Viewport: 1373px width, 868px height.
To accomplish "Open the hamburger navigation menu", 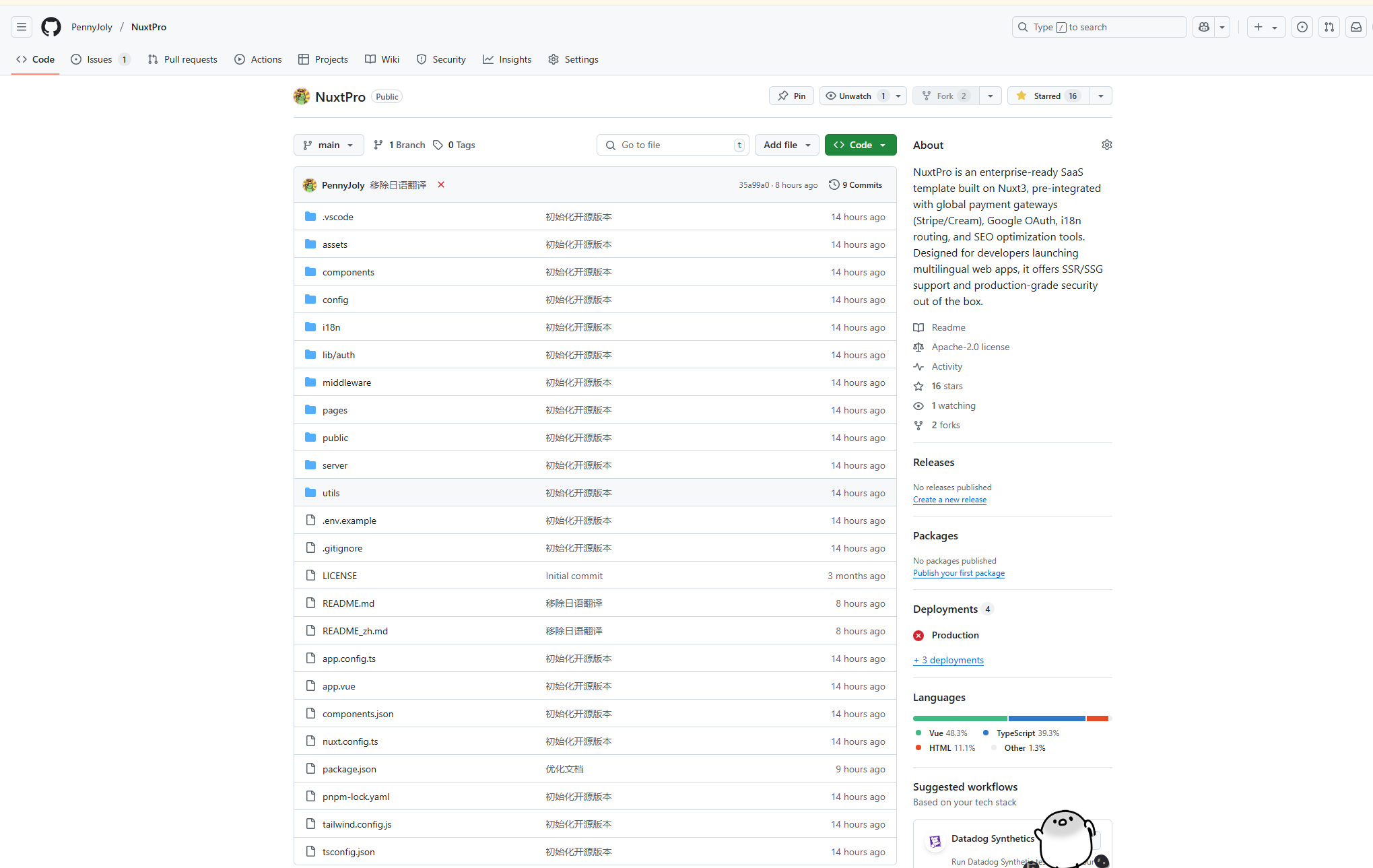I will [x=22, y=27].
